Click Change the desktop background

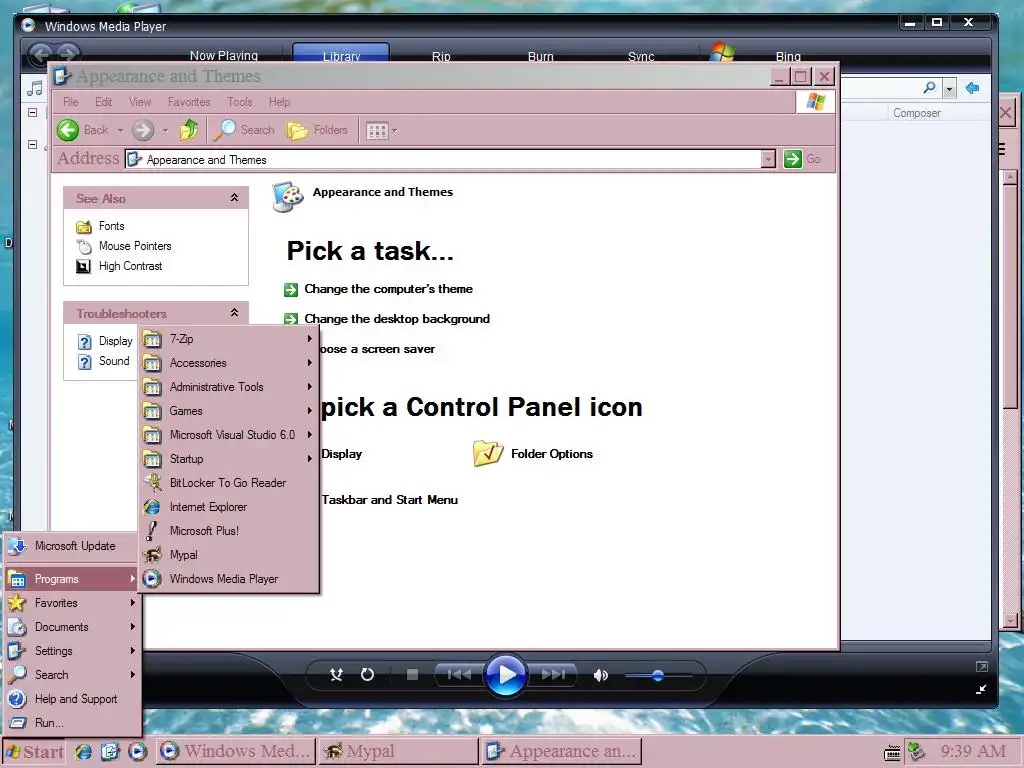pyautogui.click(x=397, y=319)
